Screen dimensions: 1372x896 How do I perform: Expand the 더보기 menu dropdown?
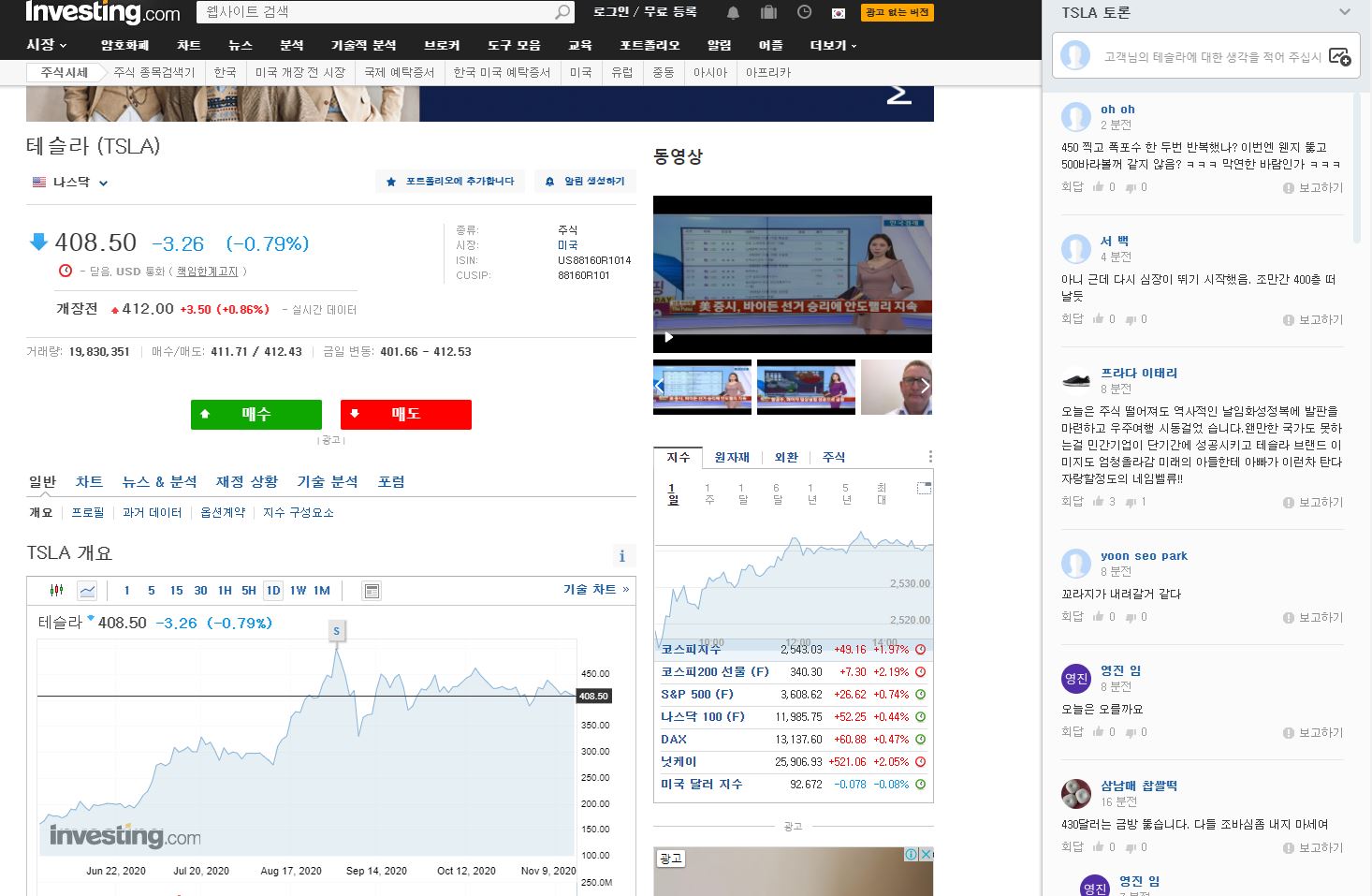point(833,45)
